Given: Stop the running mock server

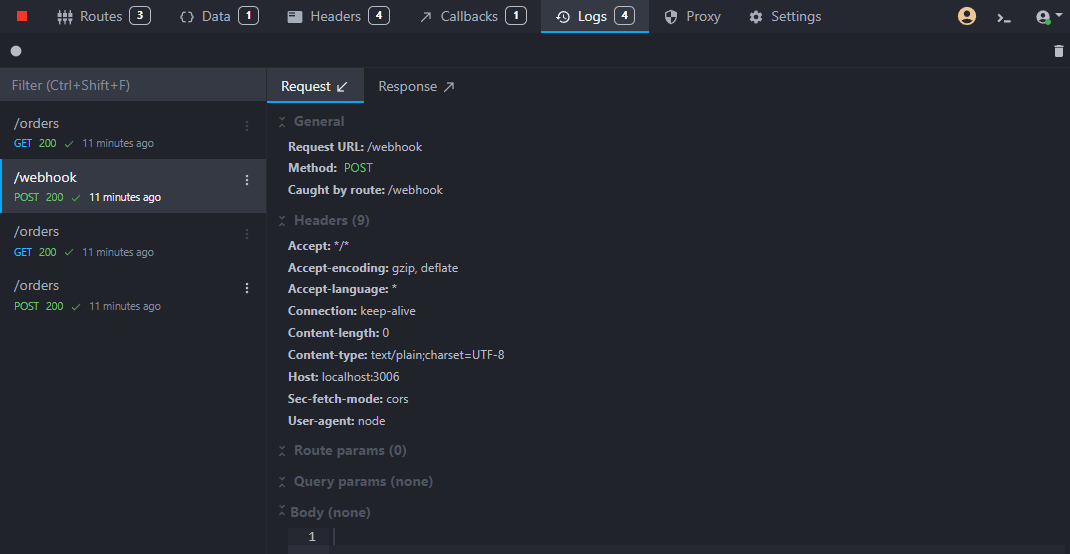Looking at the screenshot, I should click(x=22, y=16).
